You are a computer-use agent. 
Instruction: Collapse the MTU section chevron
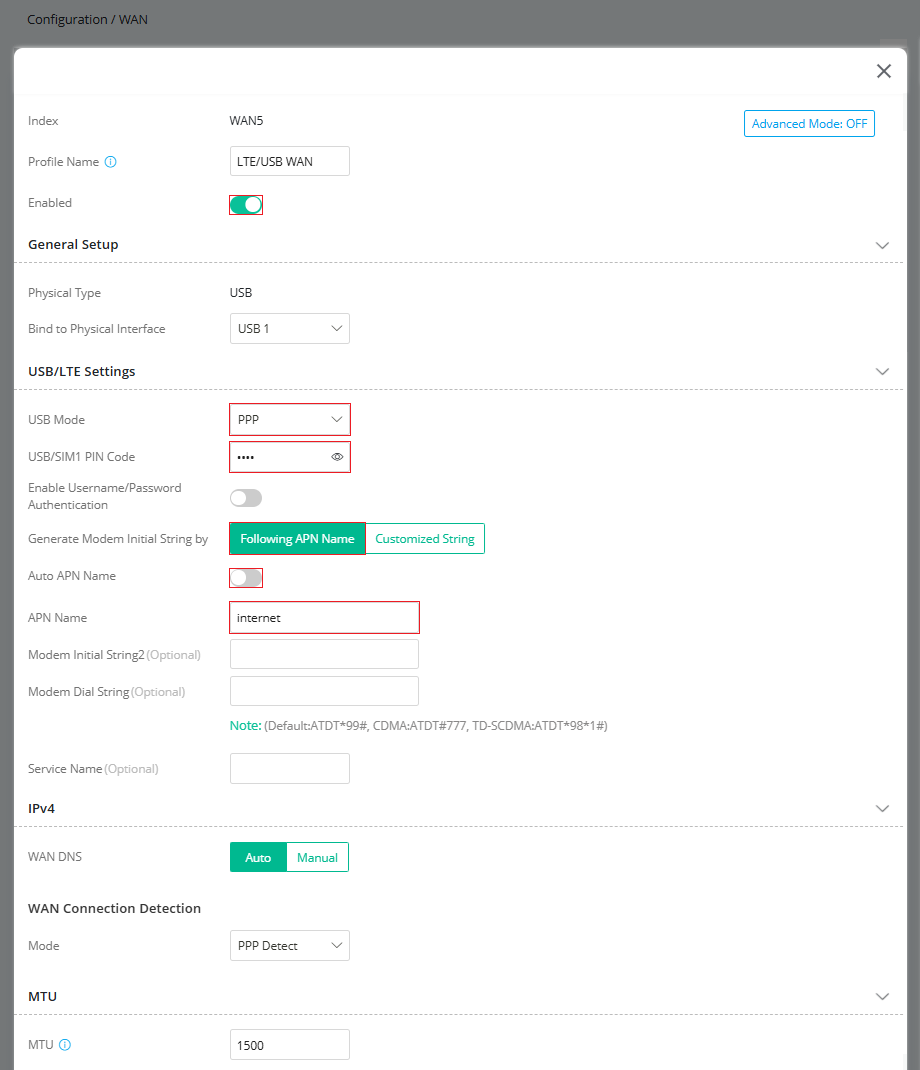882,996
